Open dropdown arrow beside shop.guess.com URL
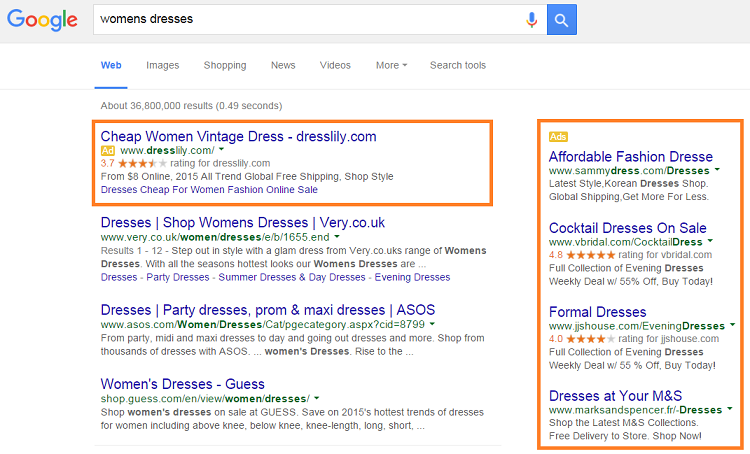The width and height of the screenshot is (750, 454). pos(317,398)
